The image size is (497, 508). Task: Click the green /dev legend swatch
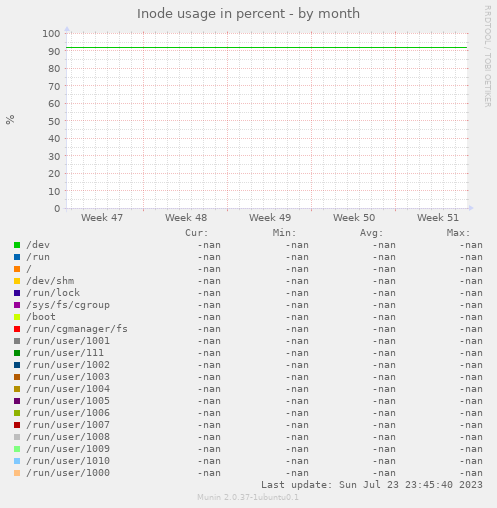pos(17,245)
